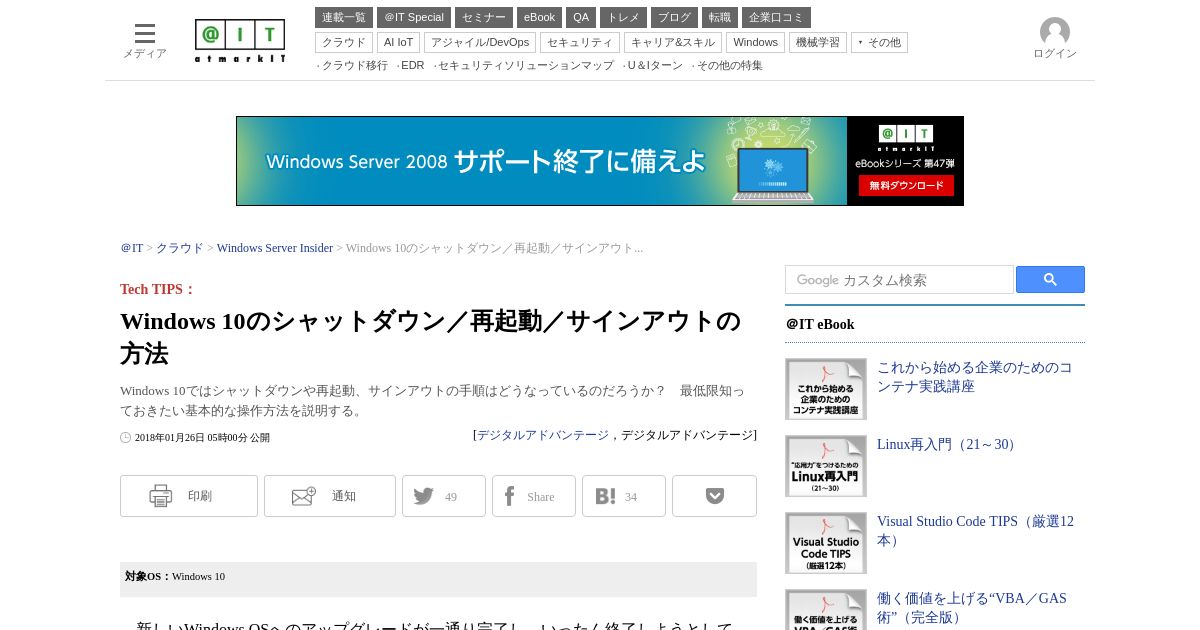Screen dimensions: 1200x630
Task: Share the article on Facebook
Action: click(x=534, y=496)
